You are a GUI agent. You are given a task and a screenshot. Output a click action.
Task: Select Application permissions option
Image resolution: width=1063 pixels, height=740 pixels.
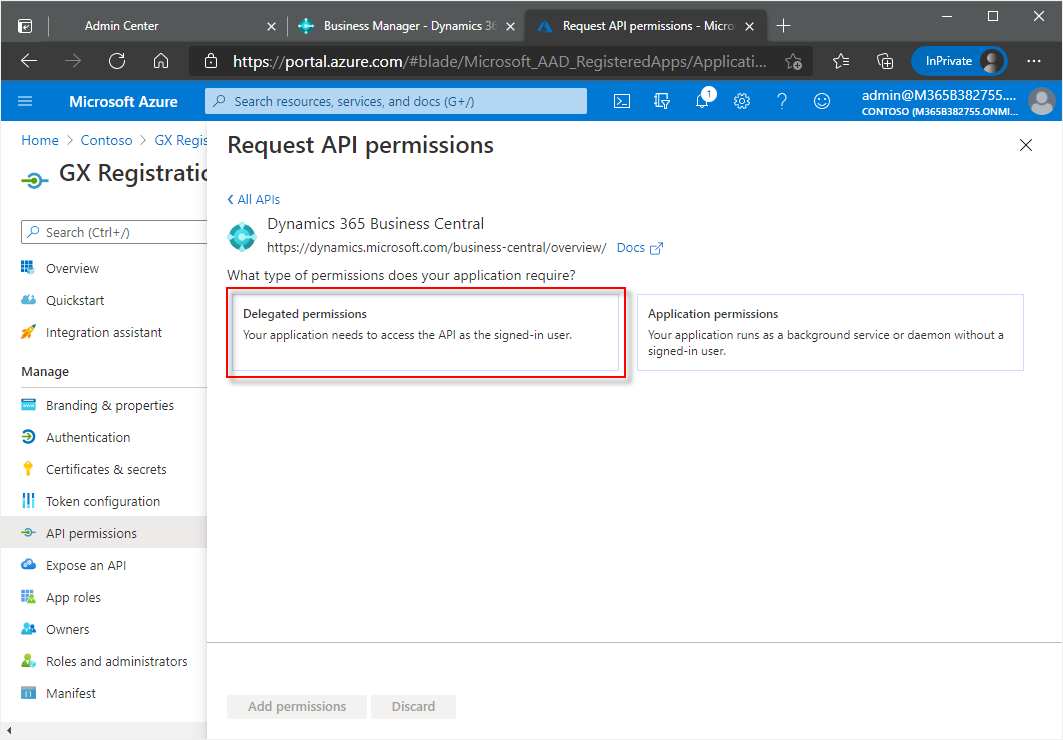830,332
